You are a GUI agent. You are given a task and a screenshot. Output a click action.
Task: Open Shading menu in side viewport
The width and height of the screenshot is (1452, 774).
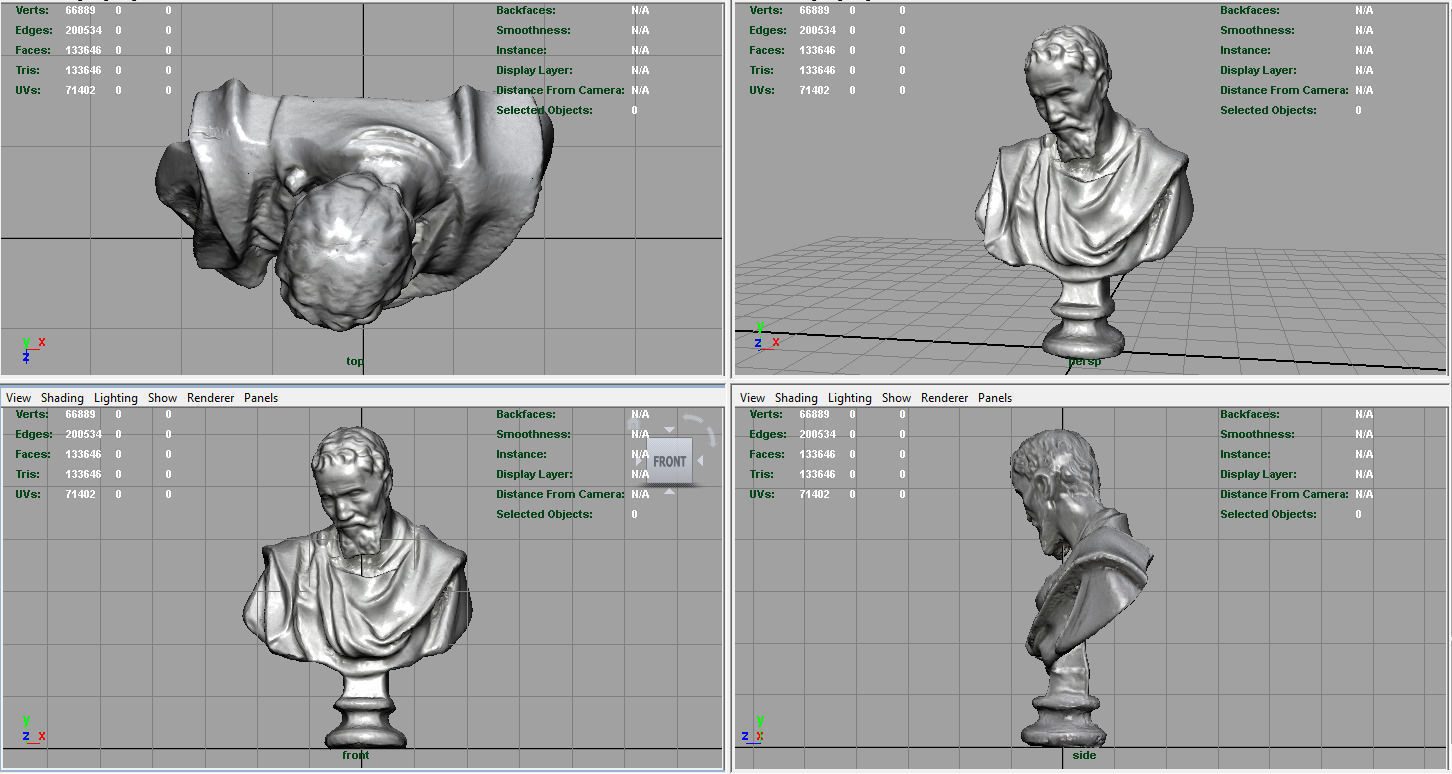[x=796, y=398]
